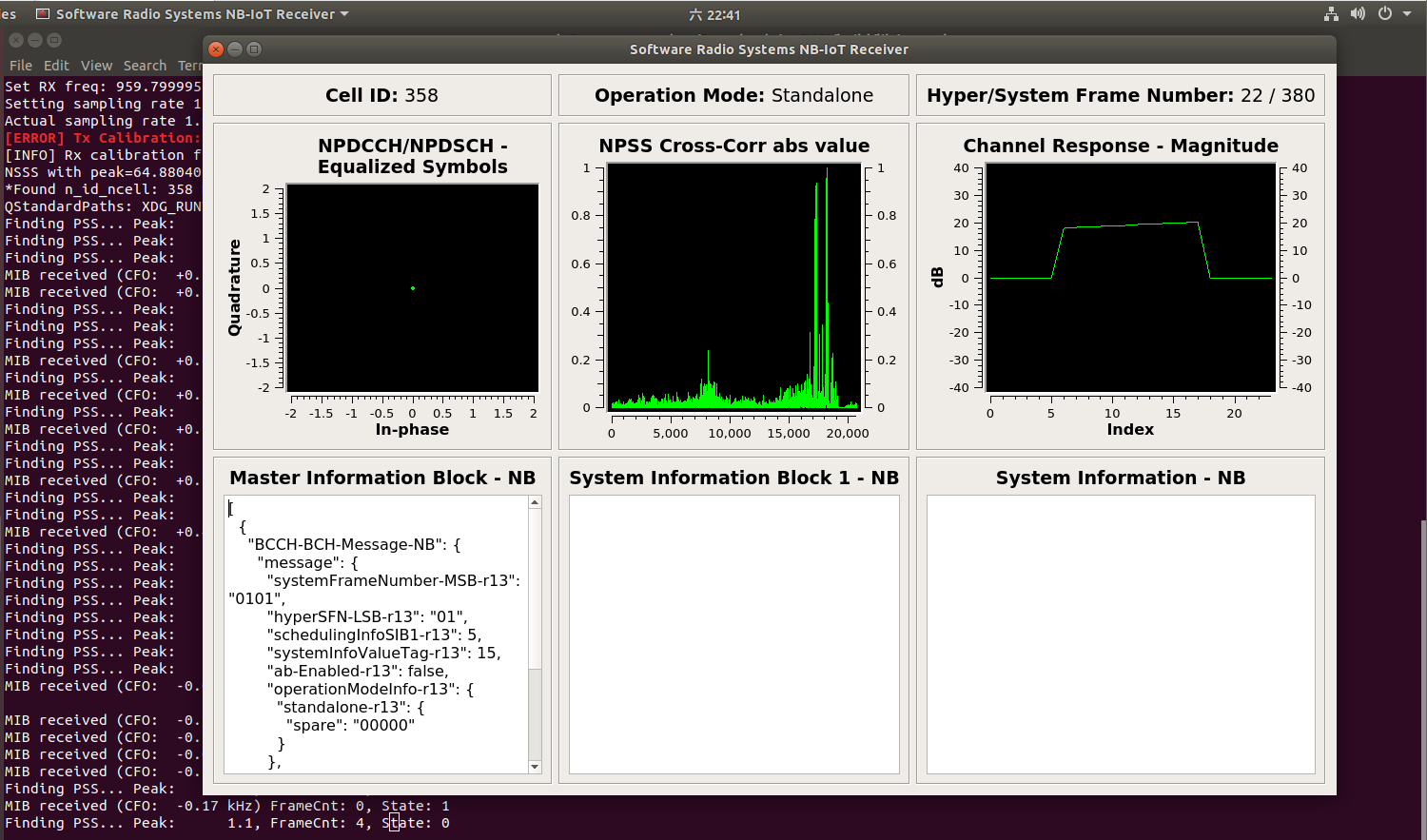Click the Channel Response Magnitude plot
The image size is (1427, 840).
[1131, 277]
